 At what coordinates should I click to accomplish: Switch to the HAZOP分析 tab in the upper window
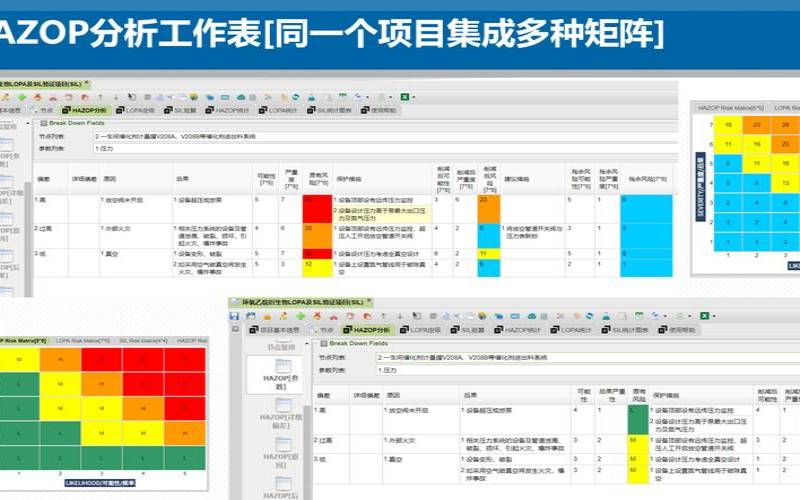85,110
